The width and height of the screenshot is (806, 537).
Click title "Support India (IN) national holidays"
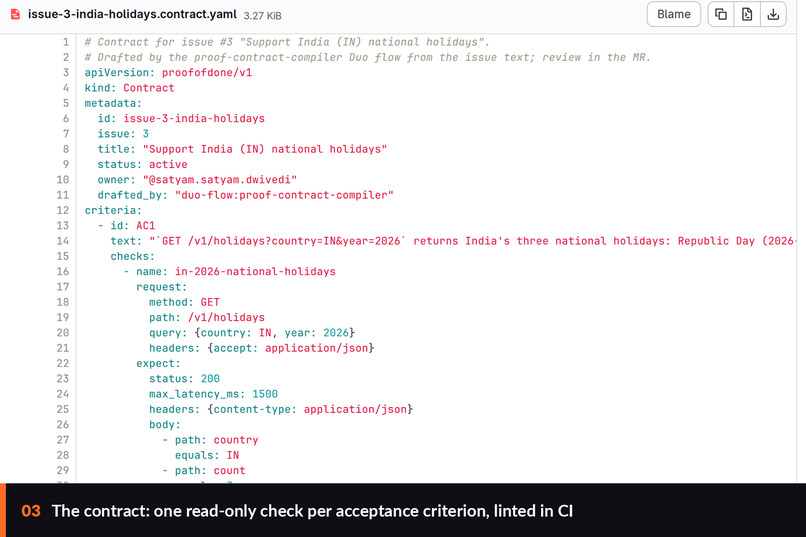pyautogui.click(x=265, y=149)
